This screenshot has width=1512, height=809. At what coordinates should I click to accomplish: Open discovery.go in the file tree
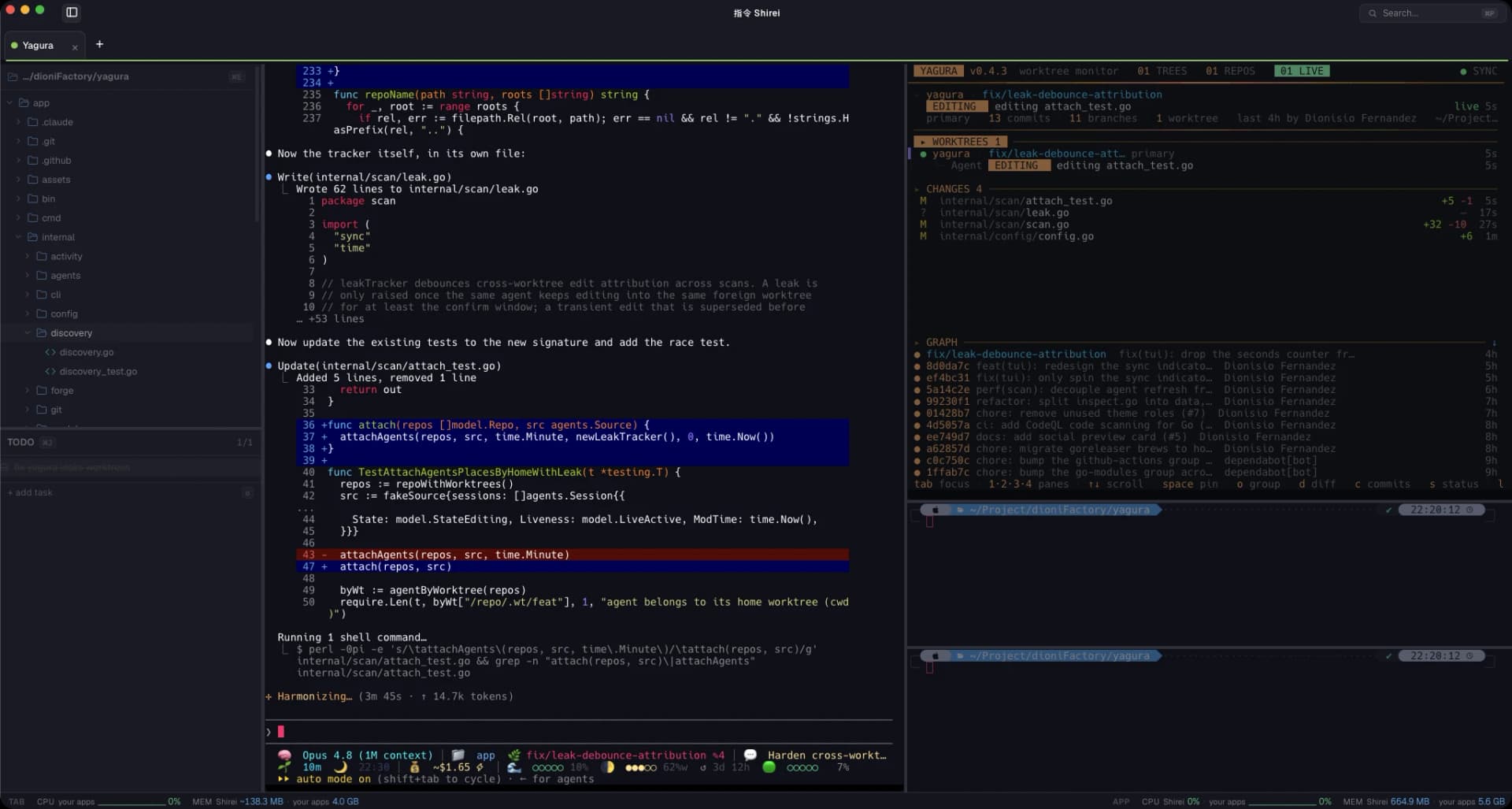[87, 352]
